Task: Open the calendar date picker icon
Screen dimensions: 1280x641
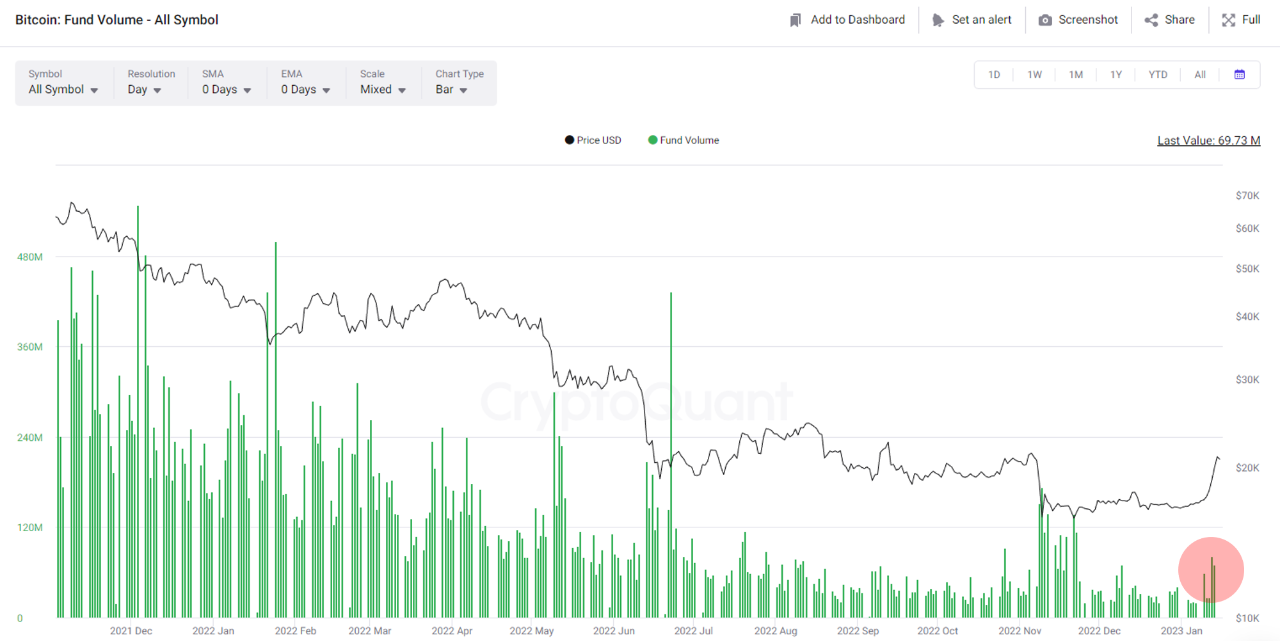Action: coord(1239,74)
